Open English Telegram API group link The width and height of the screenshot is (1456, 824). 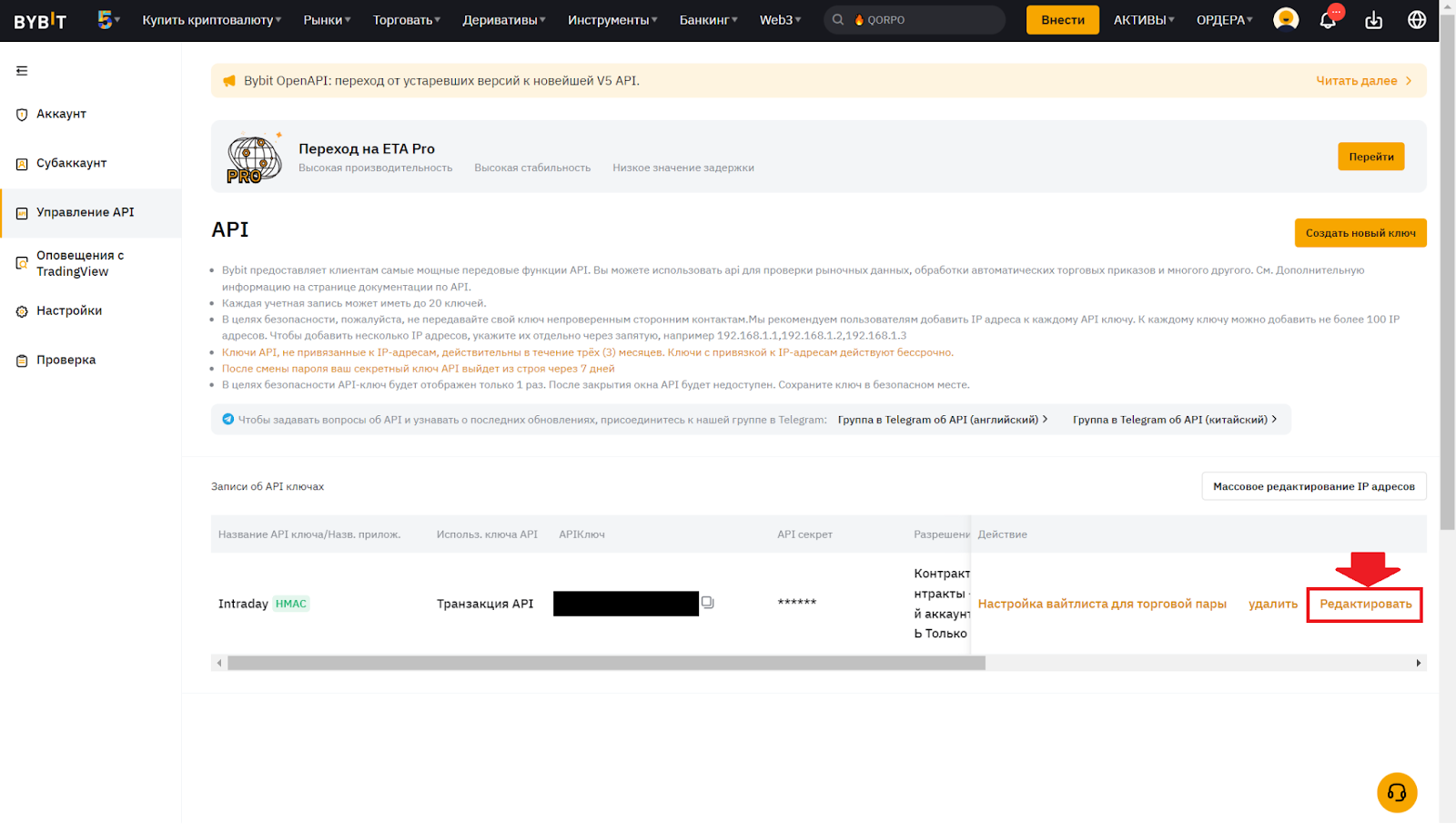(943, 420)
